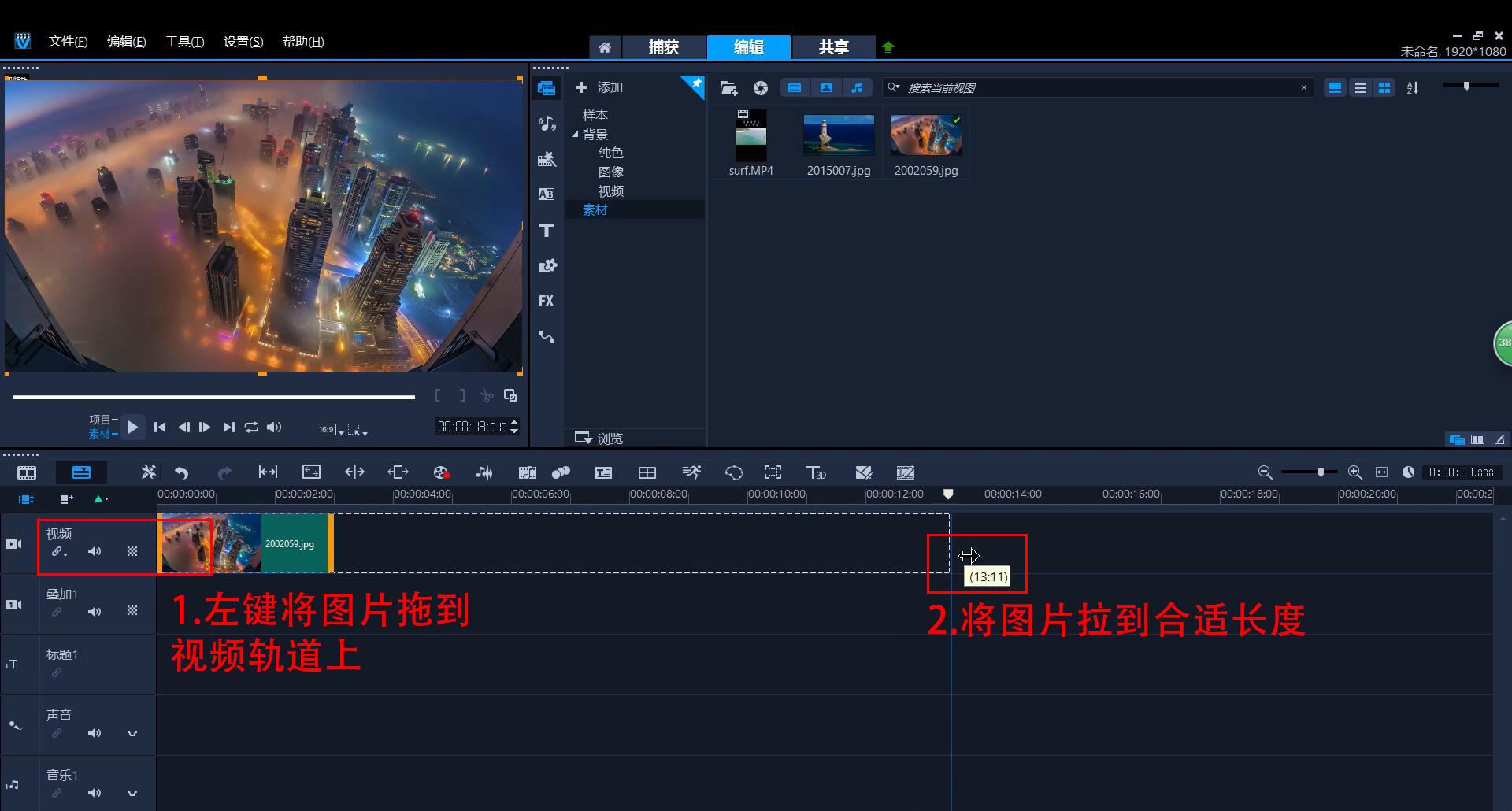Click the 浏览 button below media categories
The width and height of the screenshot is (1512, 811).
[601, 438]
